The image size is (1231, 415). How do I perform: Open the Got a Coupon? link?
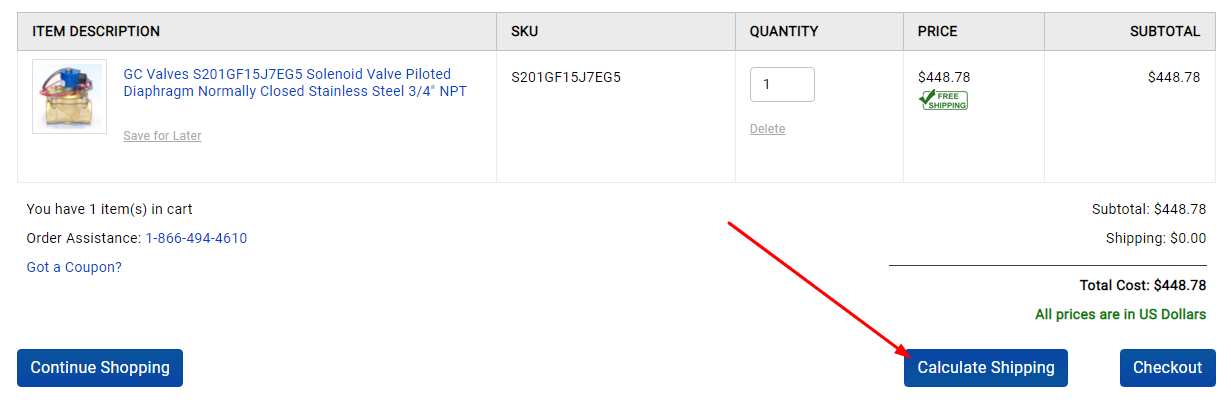[x=74, y=267]
